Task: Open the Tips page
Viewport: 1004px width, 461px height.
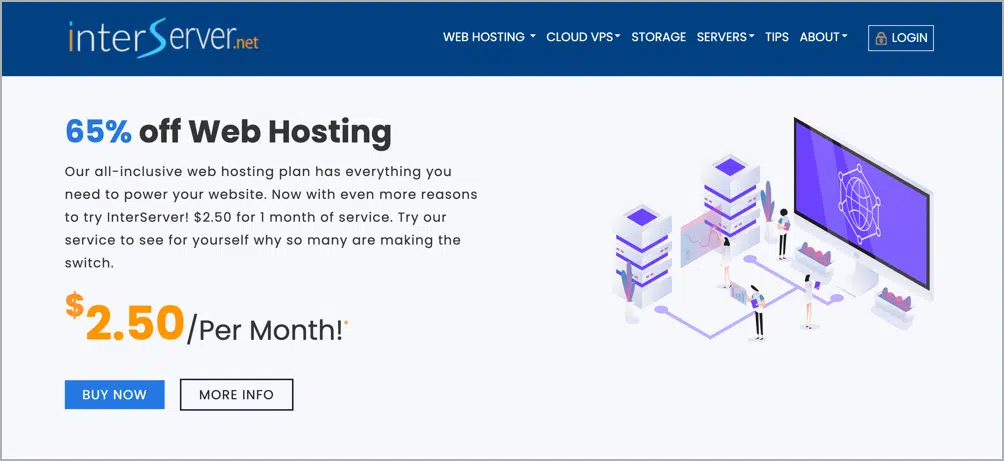Action: coord(777,37)
